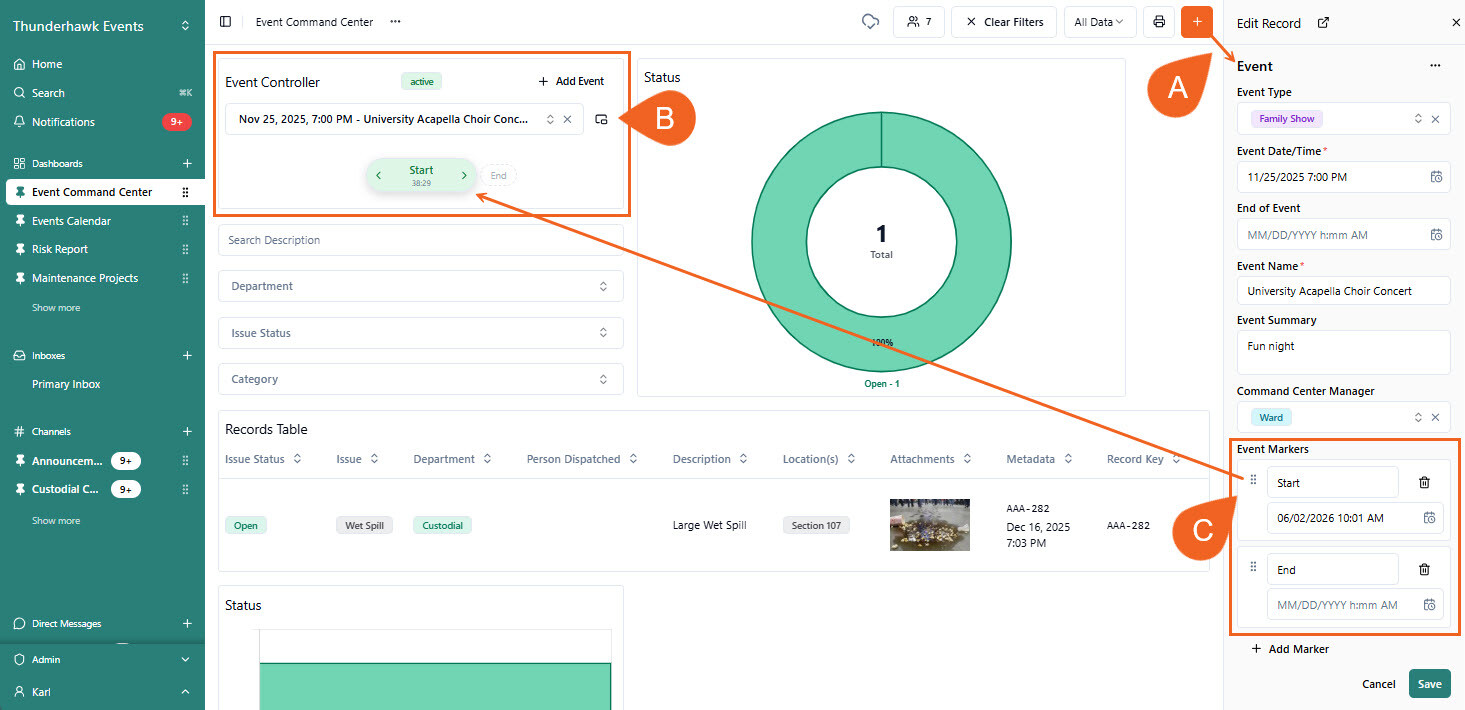1465x710 pixels.
Task: Click Add Event in Event Controller
Action: click(x=571, y=81)
